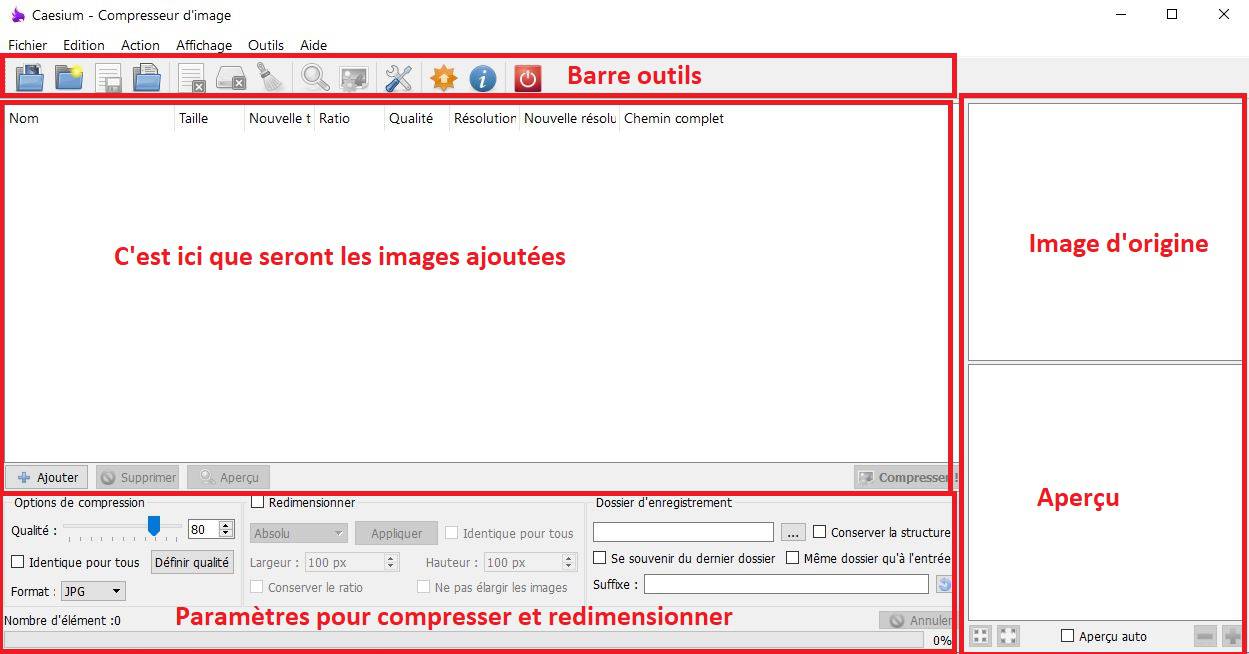Image resolution: width=1249 pixels, height=654 pixels.
Task: Click the original size icon under preview
Action: pos(1008,636)
